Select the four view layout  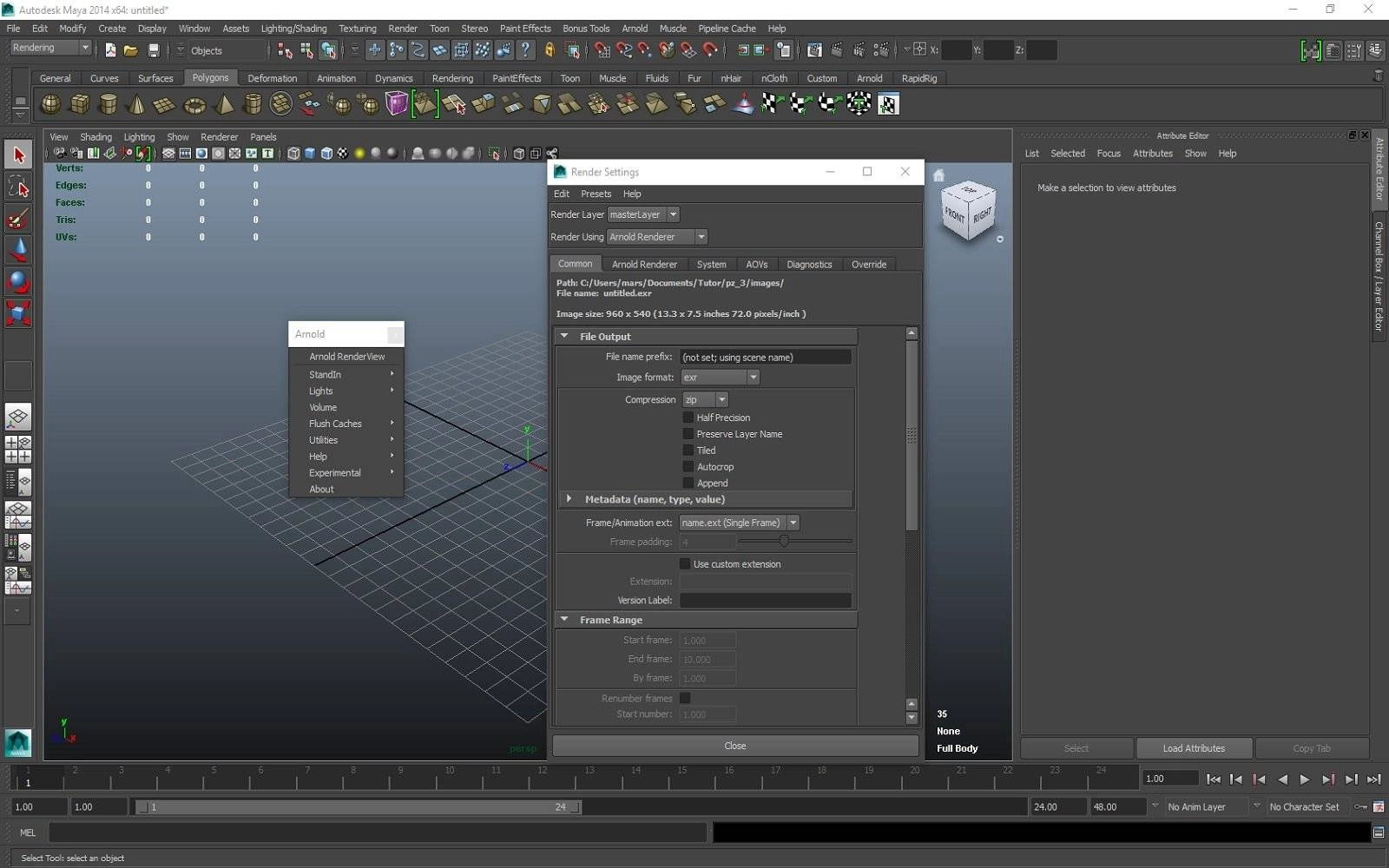click(x=18, y=450)
